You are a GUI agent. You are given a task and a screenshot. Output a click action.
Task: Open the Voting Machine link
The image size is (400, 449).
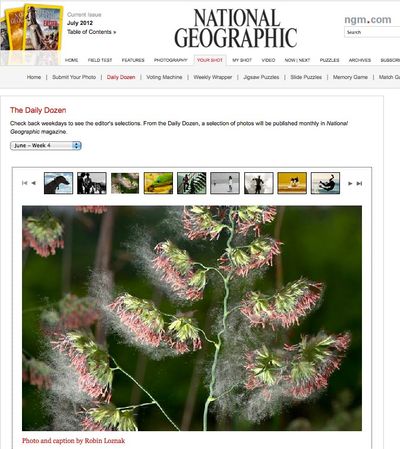164,77
